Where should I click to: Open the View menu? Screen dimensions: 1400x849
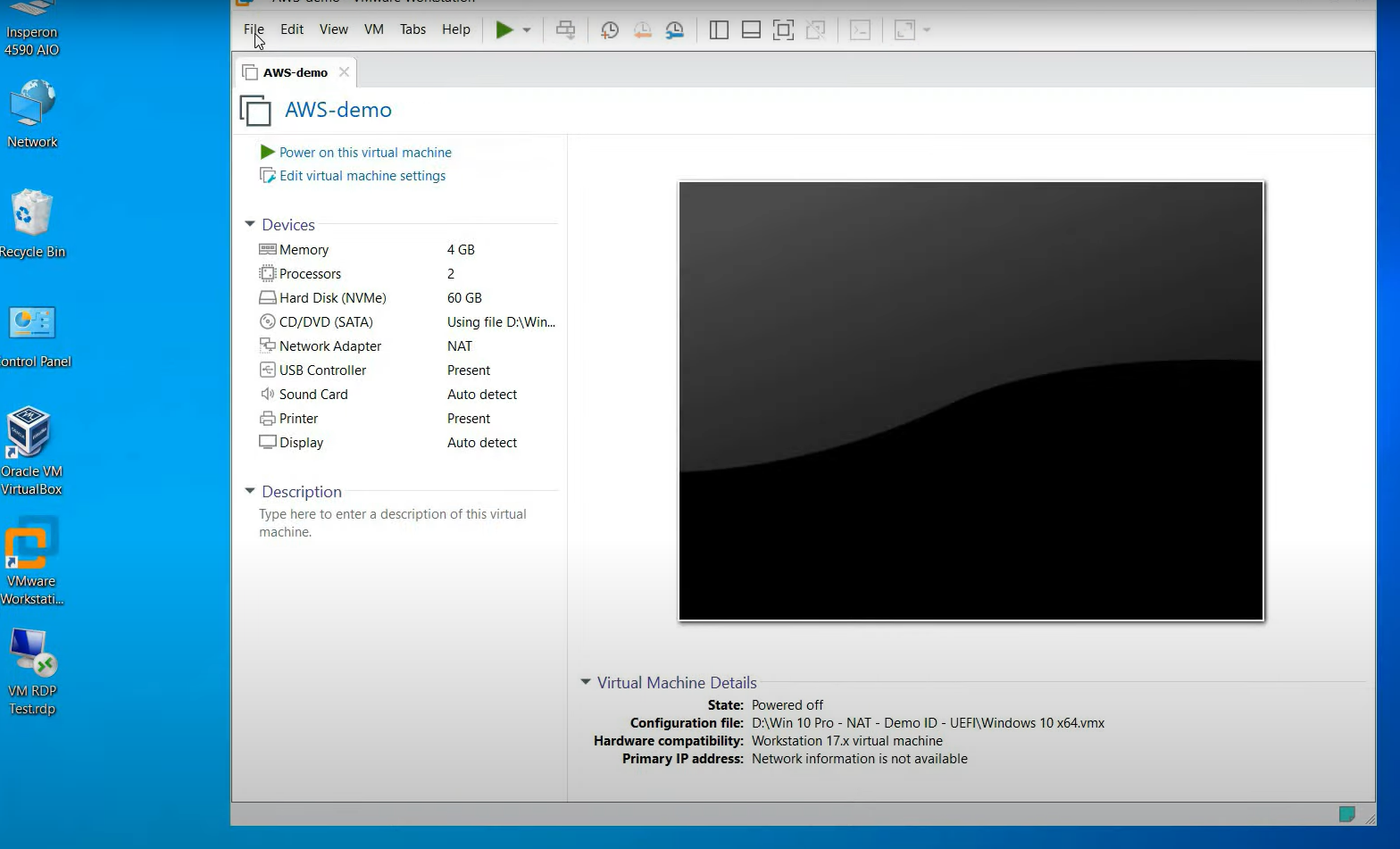pos(334,29)
